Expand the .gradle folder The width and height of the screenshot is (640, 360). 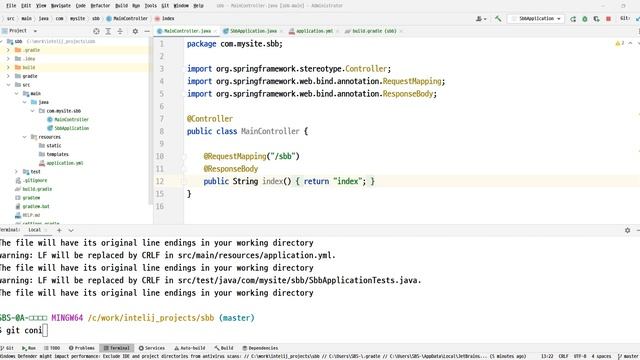[x=8, y=50]
